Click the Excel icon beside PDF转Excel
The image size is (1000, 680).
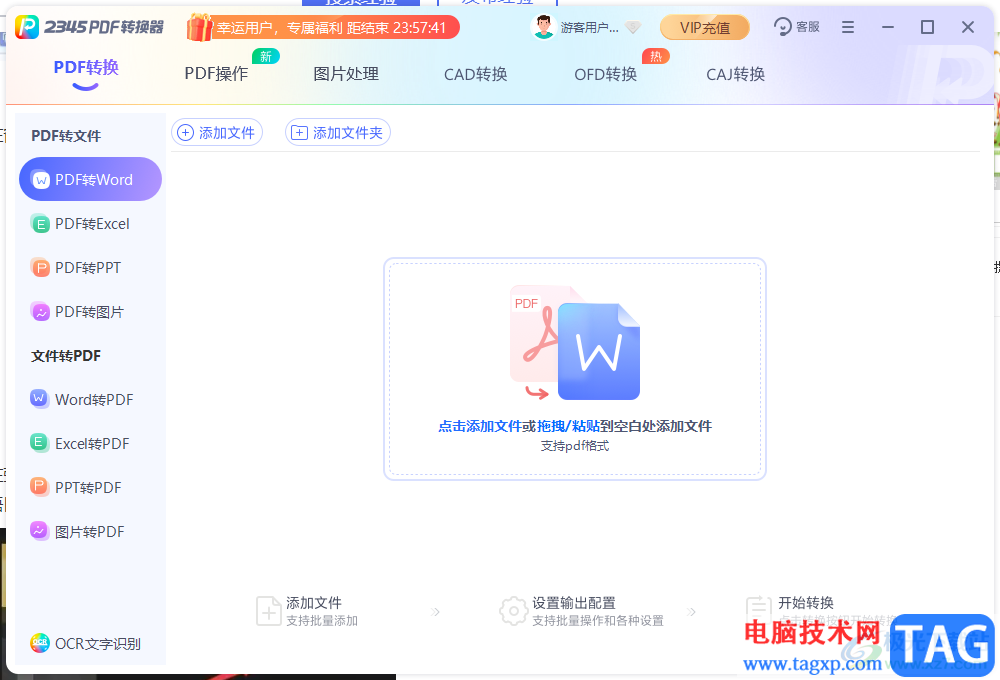tap(40, 224)
